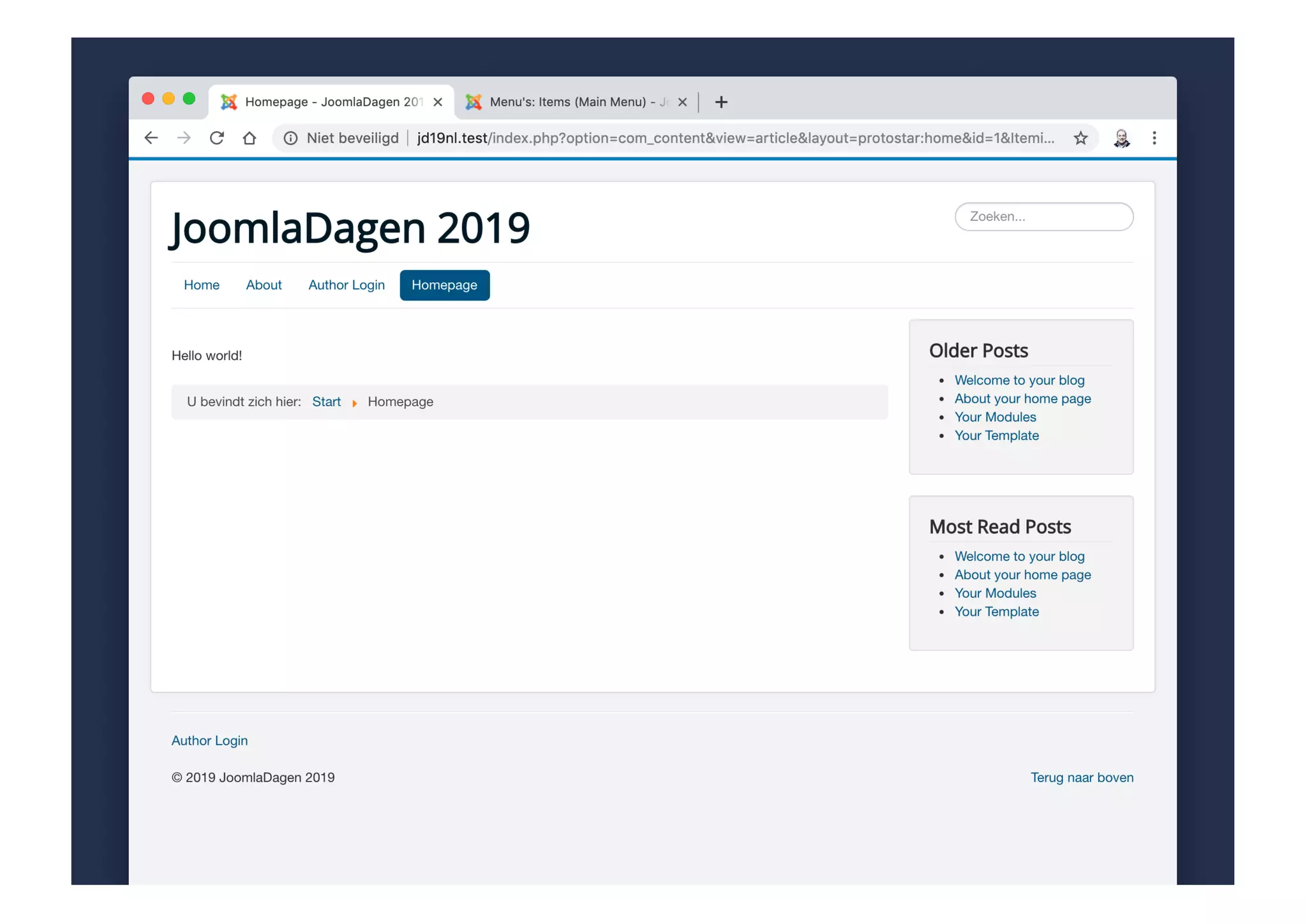Open the Chrome three-dot menu
Viewport: 1307px width, 924px height.
pyautogui.click(x=1154, y=138)
